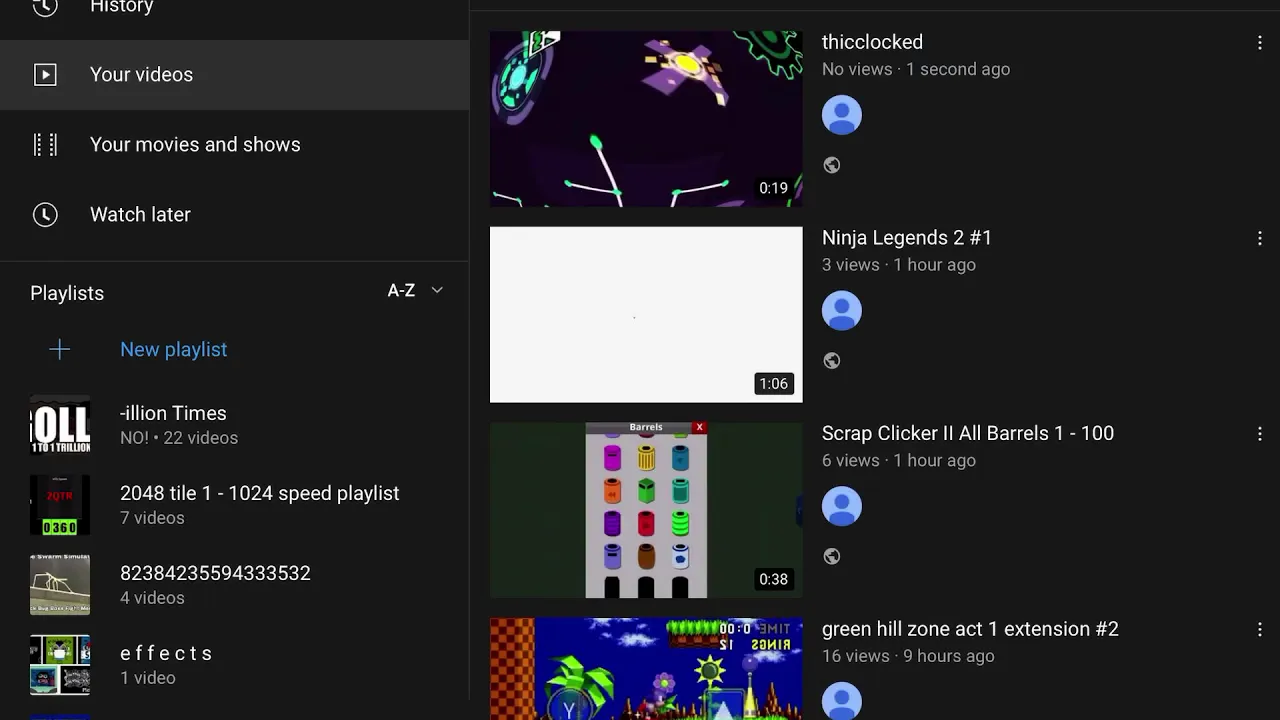Play the green hill zone video thumbnail
The height and width of the screenshot is (720, 1280).
[x=646, y=669]
